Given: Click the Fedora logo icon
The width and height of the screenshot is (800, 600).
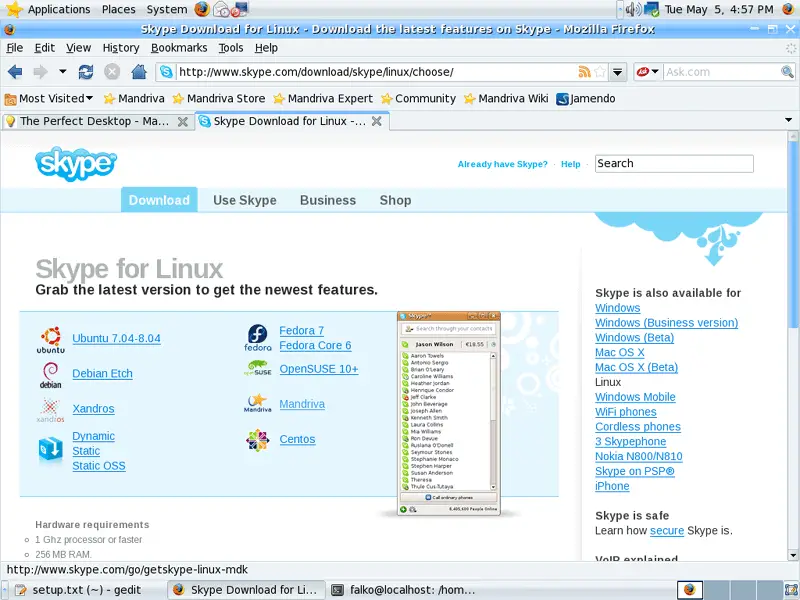Looking at the screenshot, I should point(258,338).
